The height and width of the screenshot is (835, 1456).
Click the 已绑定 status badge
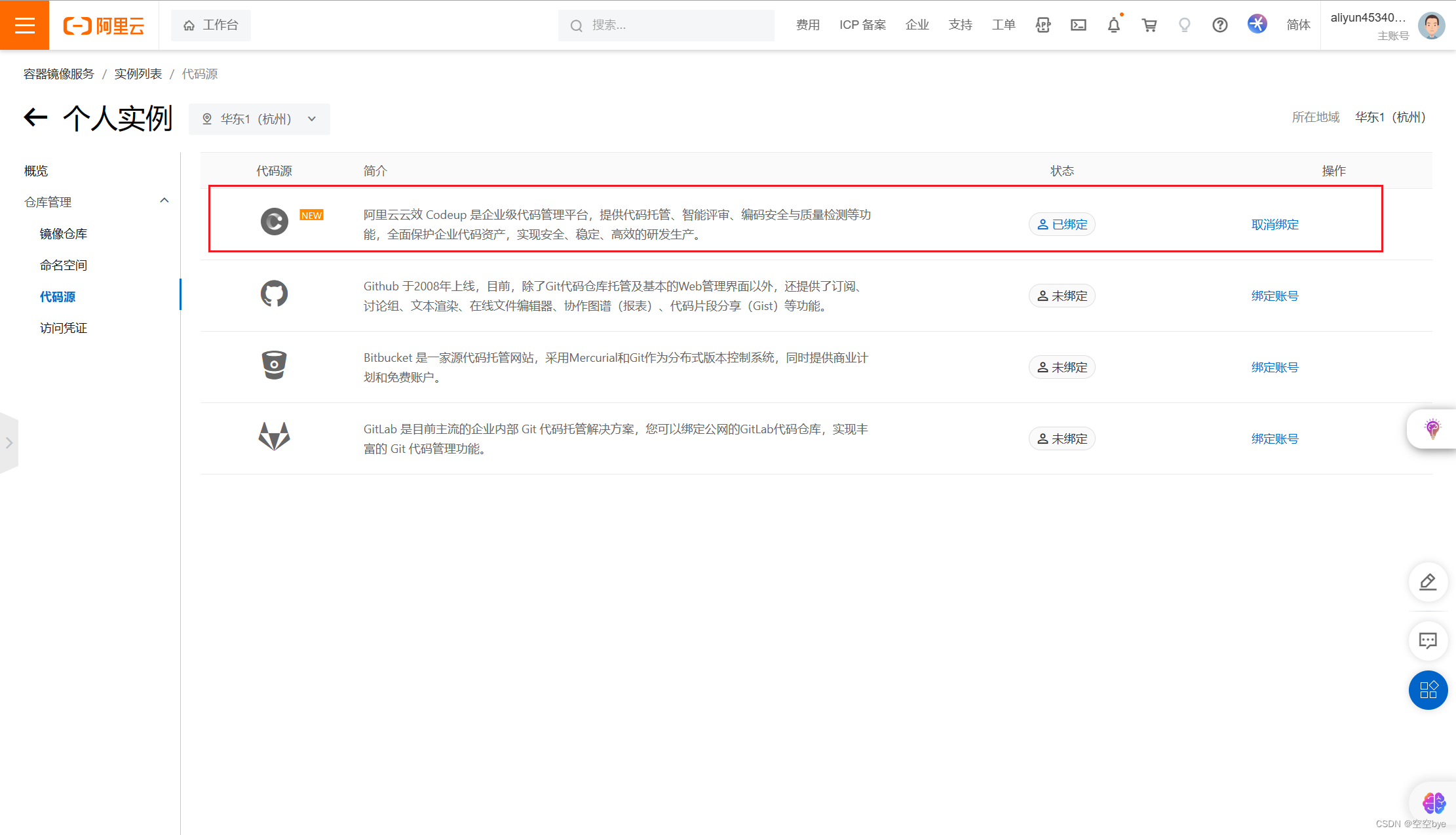[1062, 224]
